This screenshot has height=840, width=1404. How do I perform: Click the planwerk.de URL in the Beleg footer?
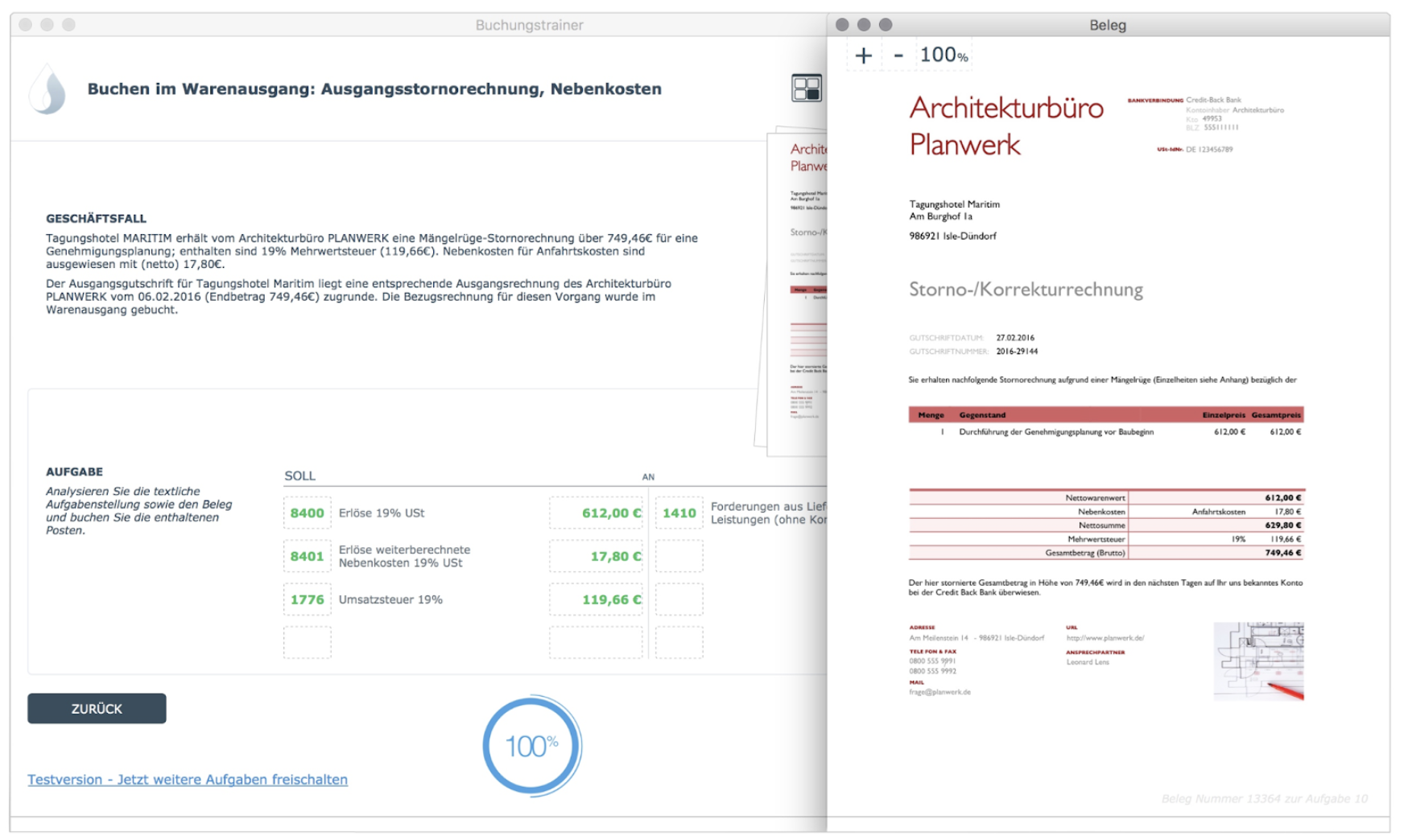point(1105,638)
